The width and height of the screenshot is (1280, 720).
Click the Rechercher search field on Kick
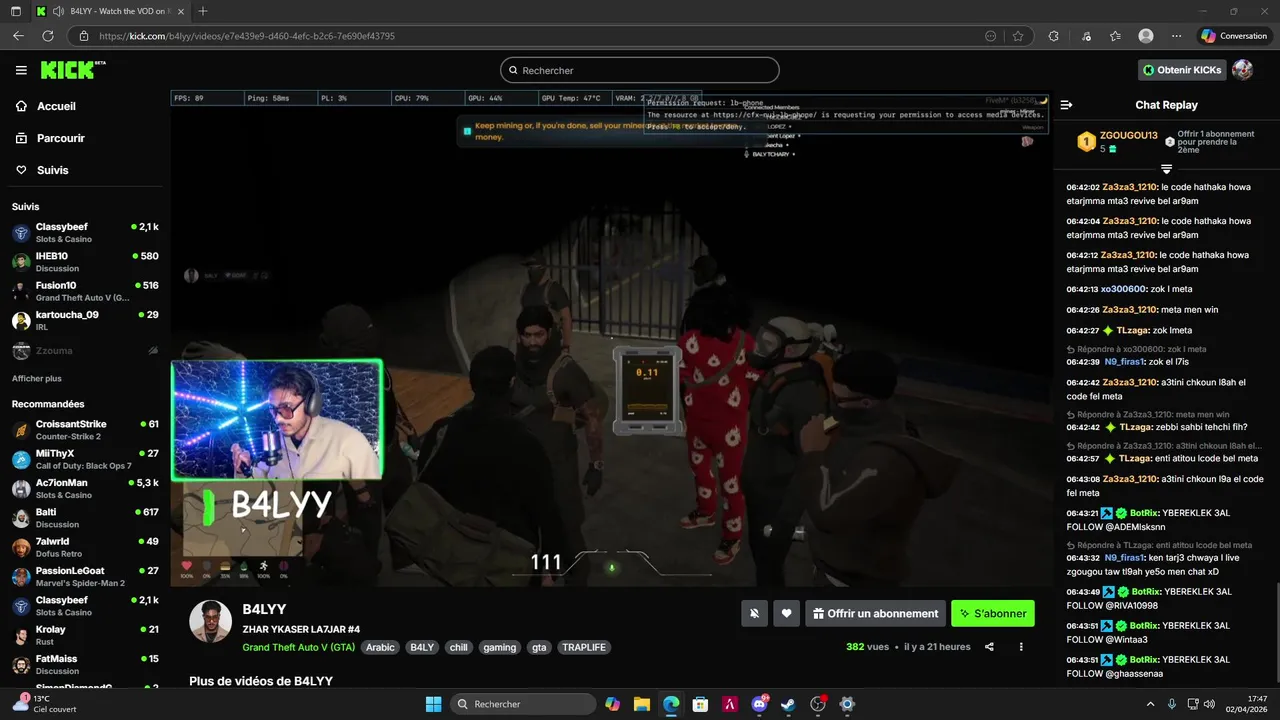coord(640,70)
